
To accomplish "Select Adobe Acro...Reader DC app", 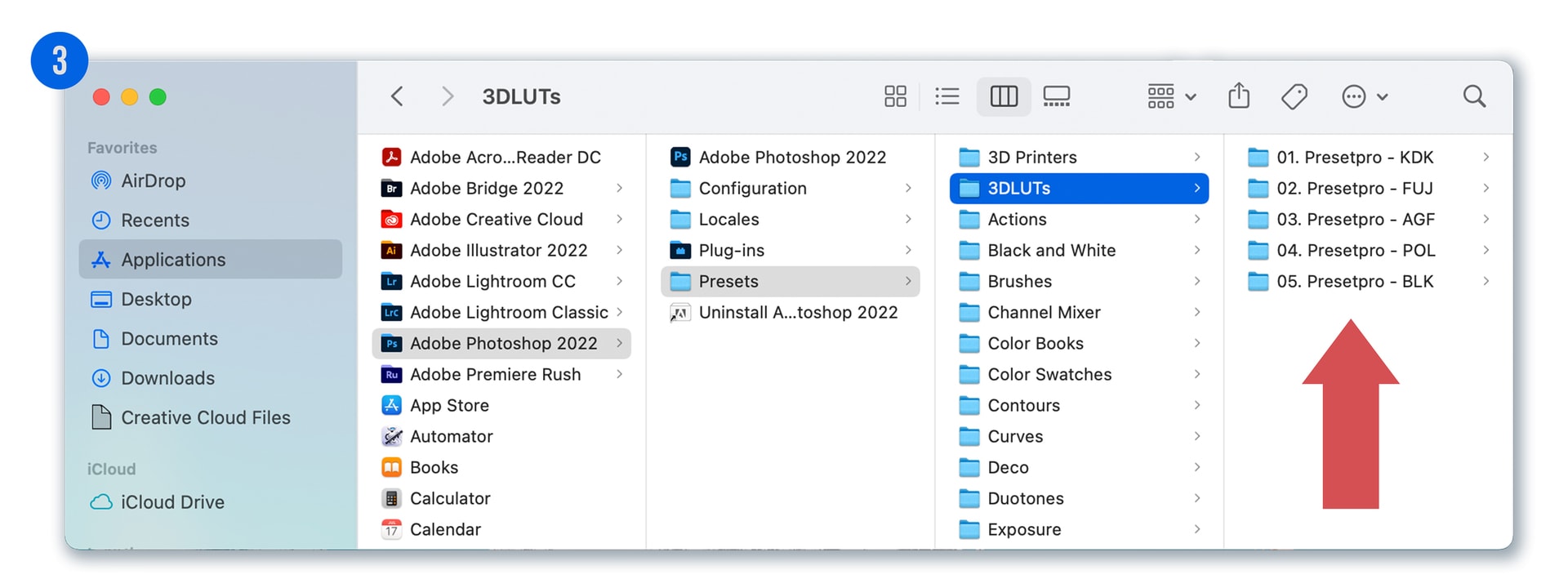I will click(501, 157).
